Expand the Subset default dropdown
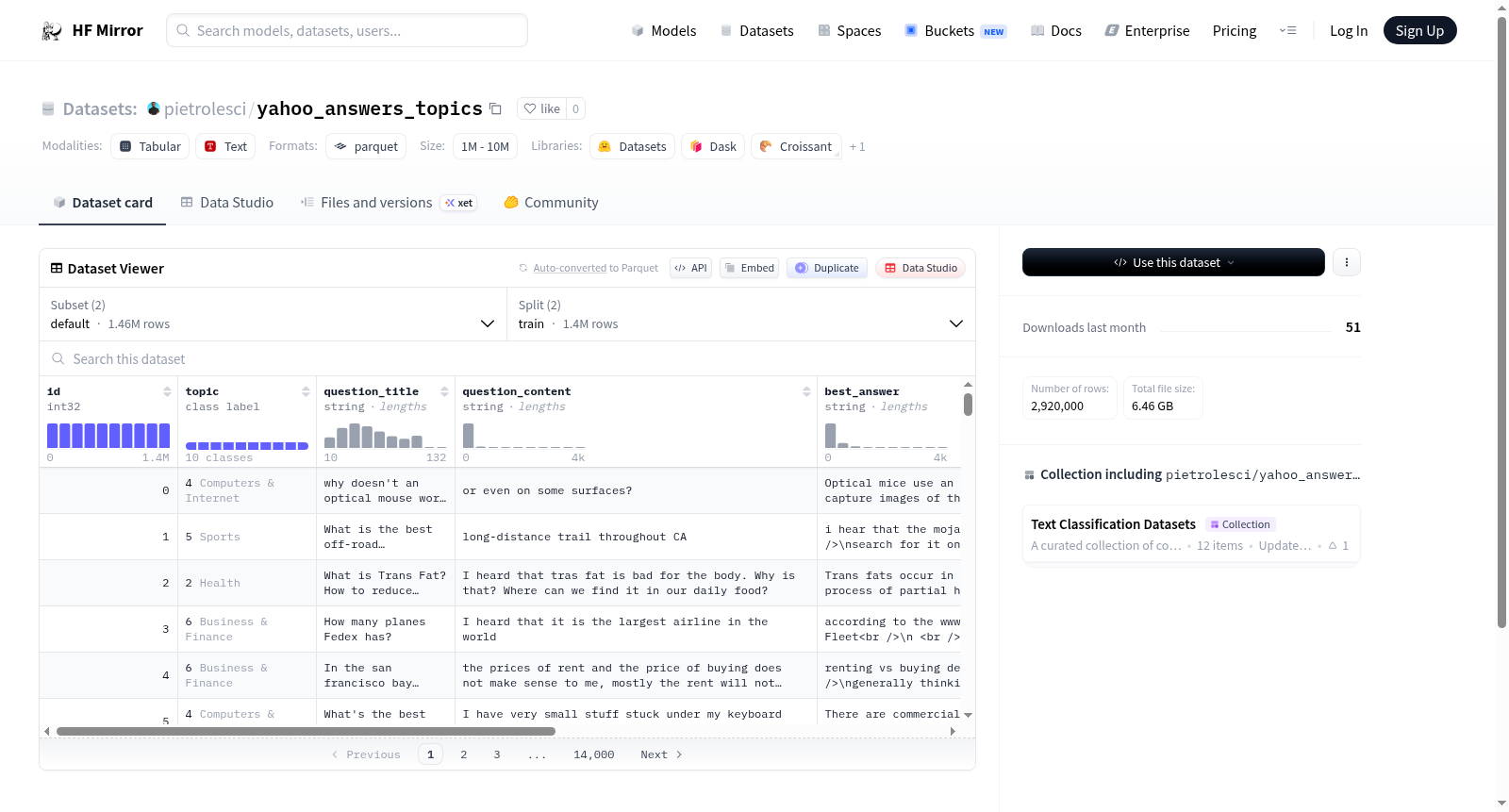 [274, 314]
